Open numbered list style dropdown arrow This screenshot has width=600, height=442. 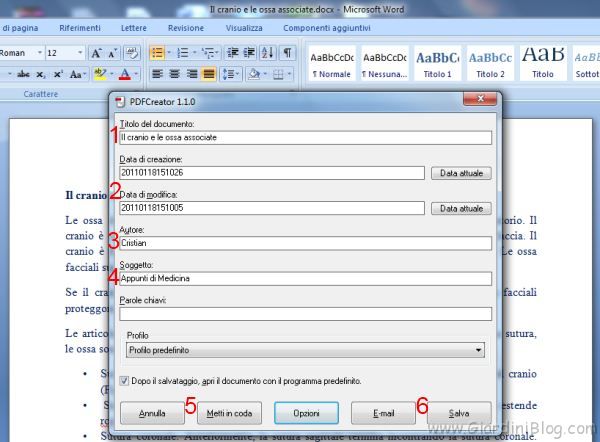(194, 53)
